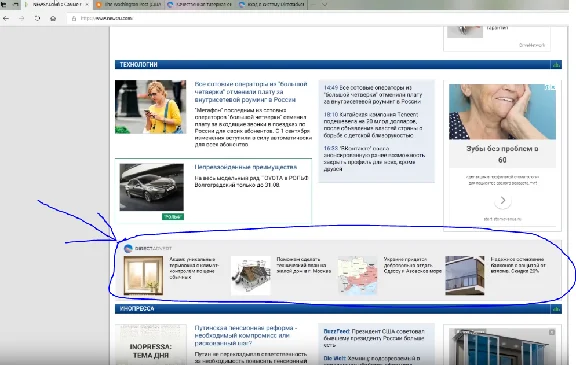
Task: Click the browser forward arrow
Action: point(22,18)
